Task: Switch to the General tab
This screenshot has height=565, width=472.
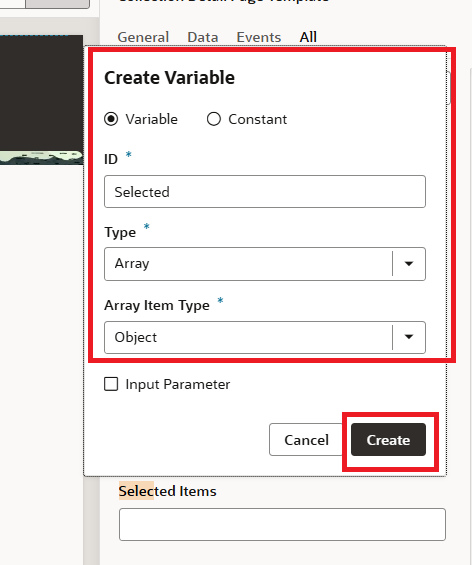Action: [x=143, y=37]
